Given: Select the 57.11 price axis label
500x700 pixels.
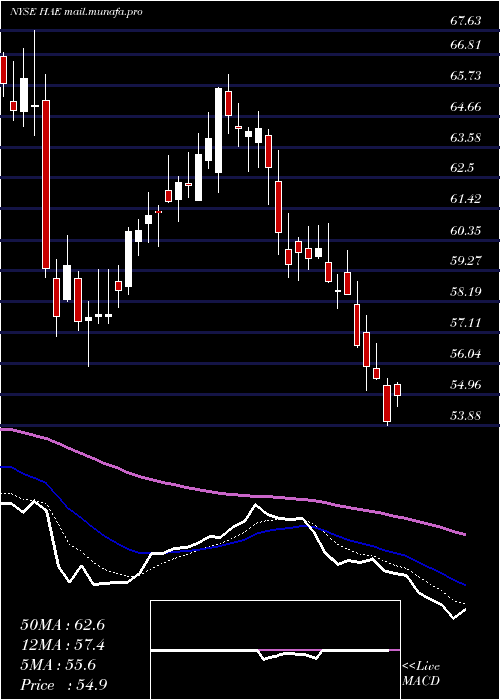Looking at the screenshot, I should [x=465, y=322].
